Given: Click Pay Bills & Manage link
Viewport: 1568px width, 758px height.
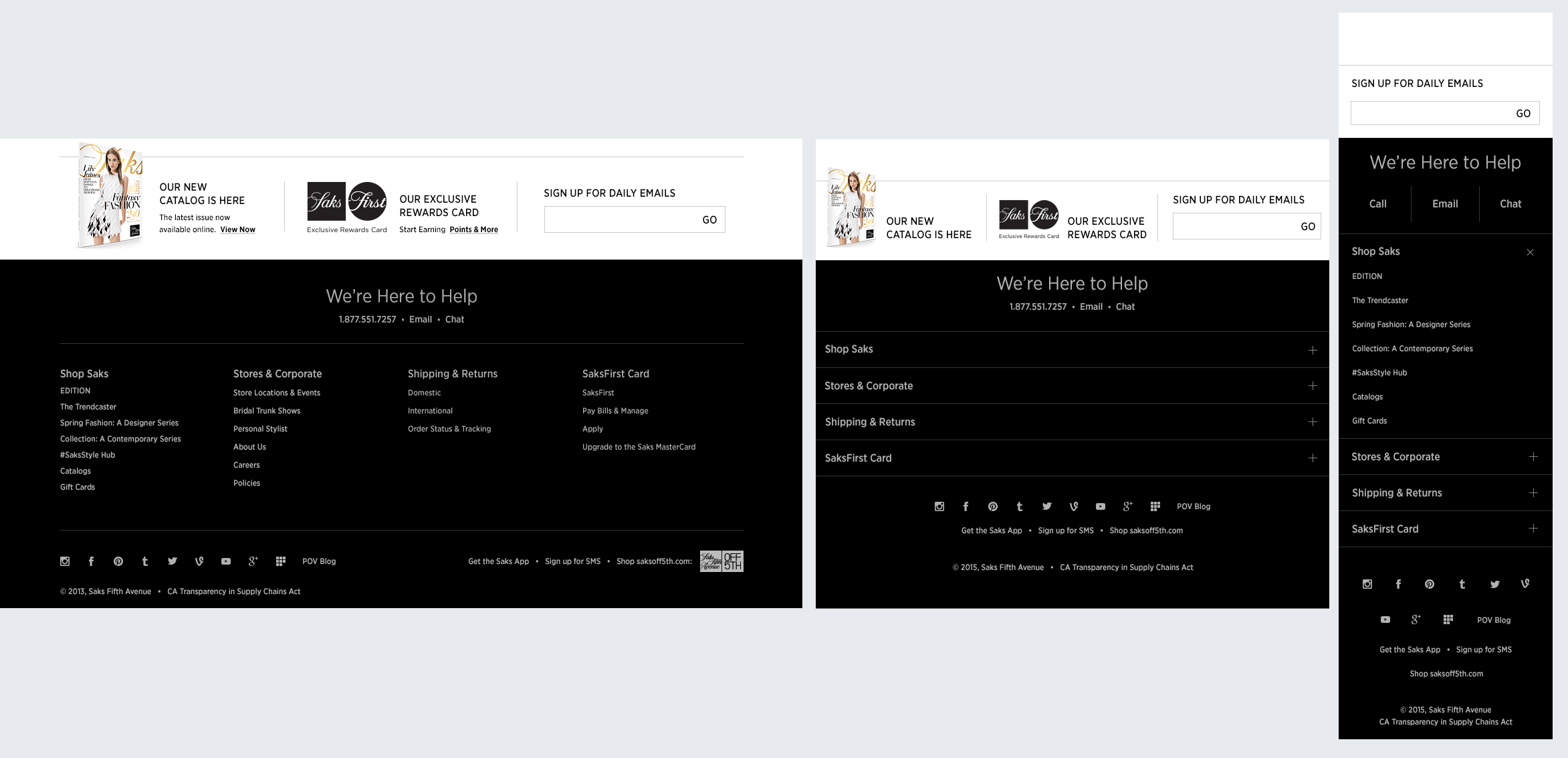Looking at the screenshot, I should point(615,411).
